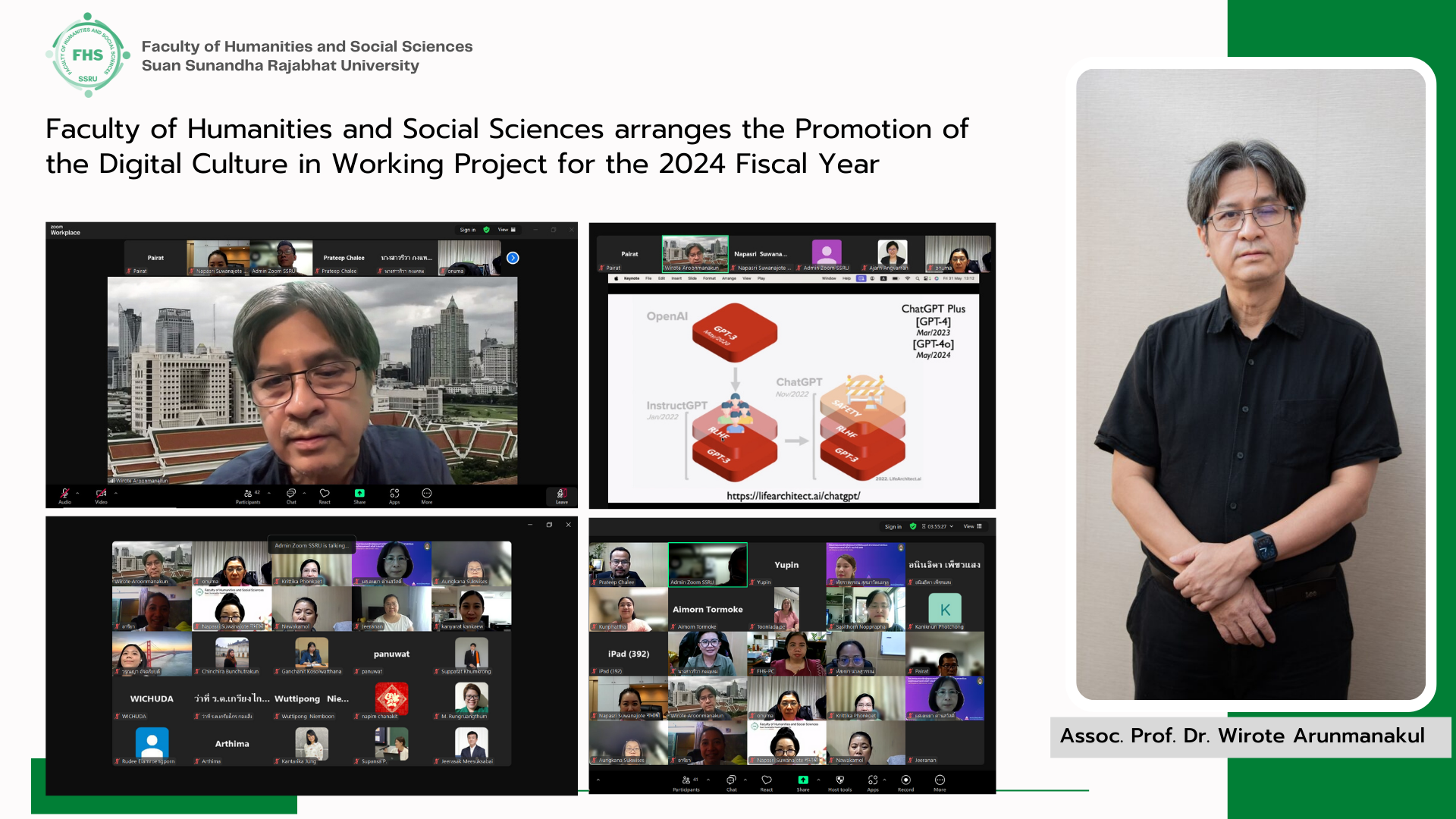Click the green Share screen icon with Leave button
Viewport: 1456px width, 819px height.
tap(359, 494)
